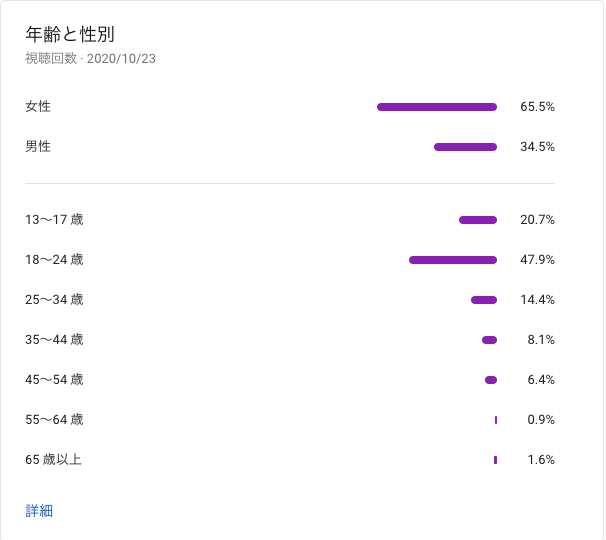Viewport: 606px width, 540px height.
Task: Click the 年齢と性別 card title
Action: [x=70, y=34]
